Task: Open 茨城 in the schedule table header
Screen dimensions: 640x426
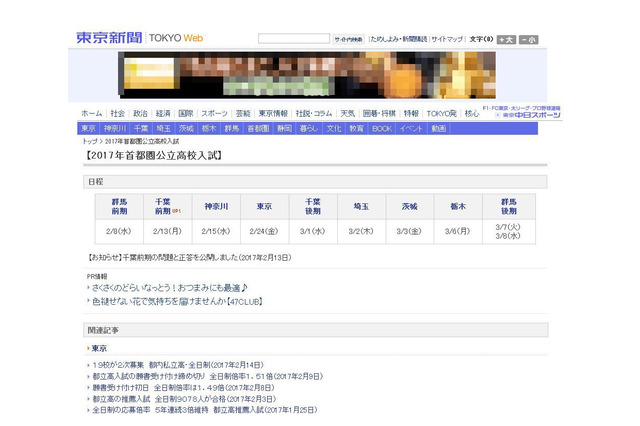Action: click(x=409, y=206)
